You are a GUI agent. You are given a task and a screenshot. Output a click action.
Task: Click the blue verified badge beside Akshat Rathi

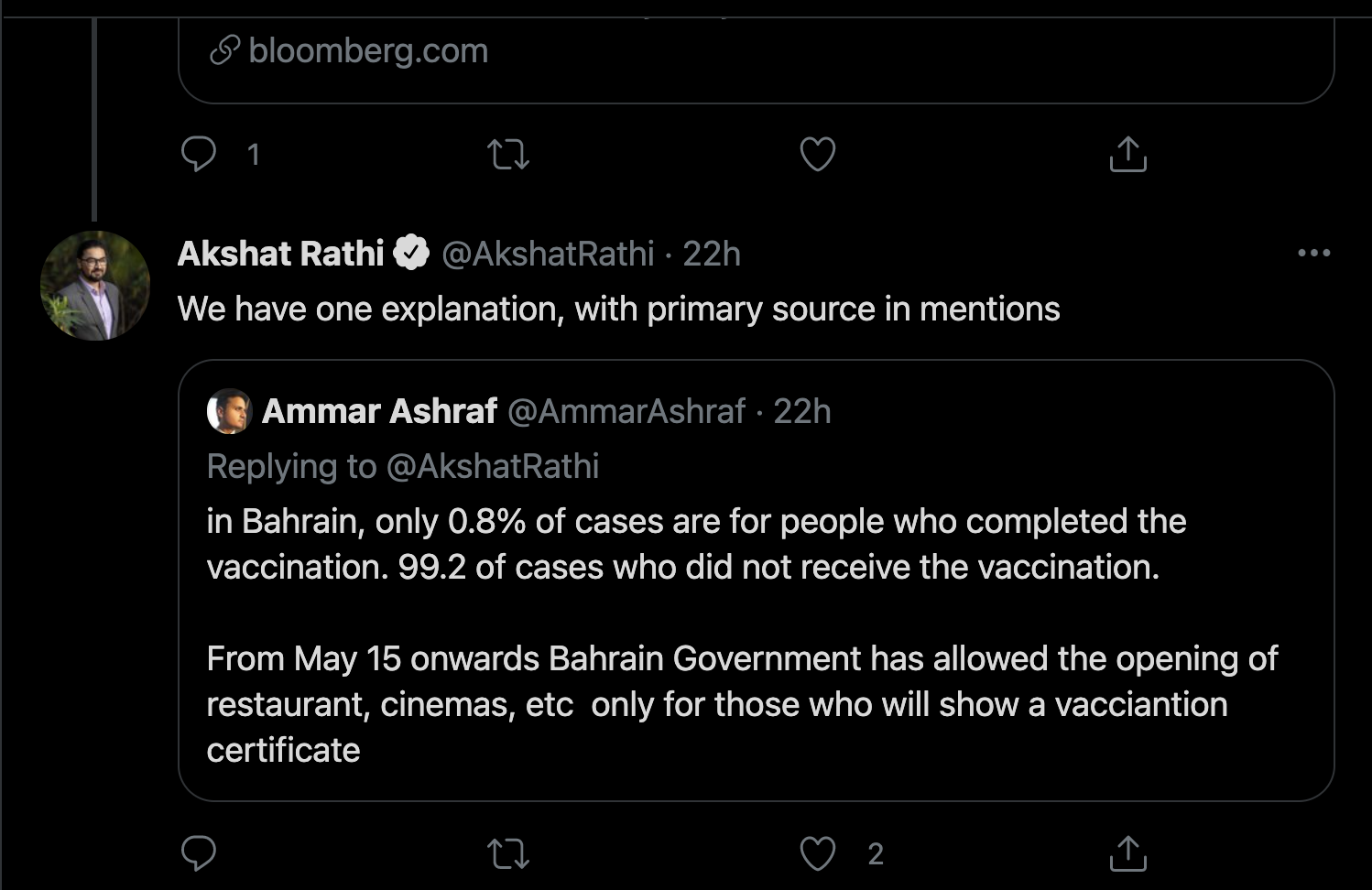point(411,253)
